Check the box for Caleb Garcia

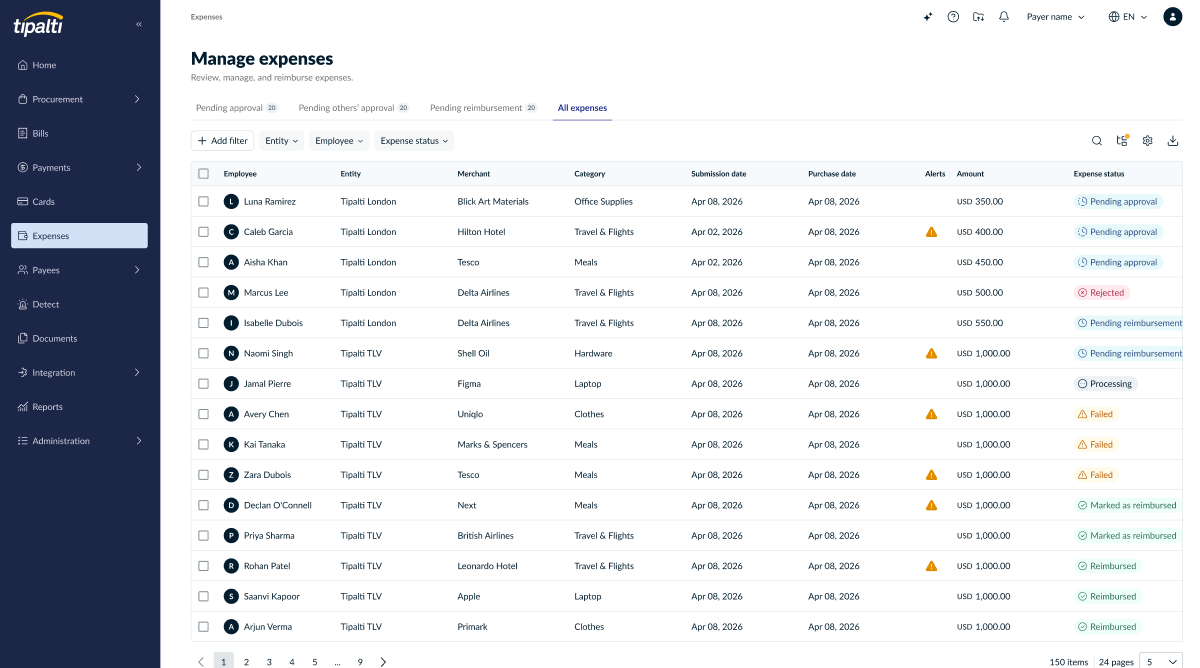[203, 232]
